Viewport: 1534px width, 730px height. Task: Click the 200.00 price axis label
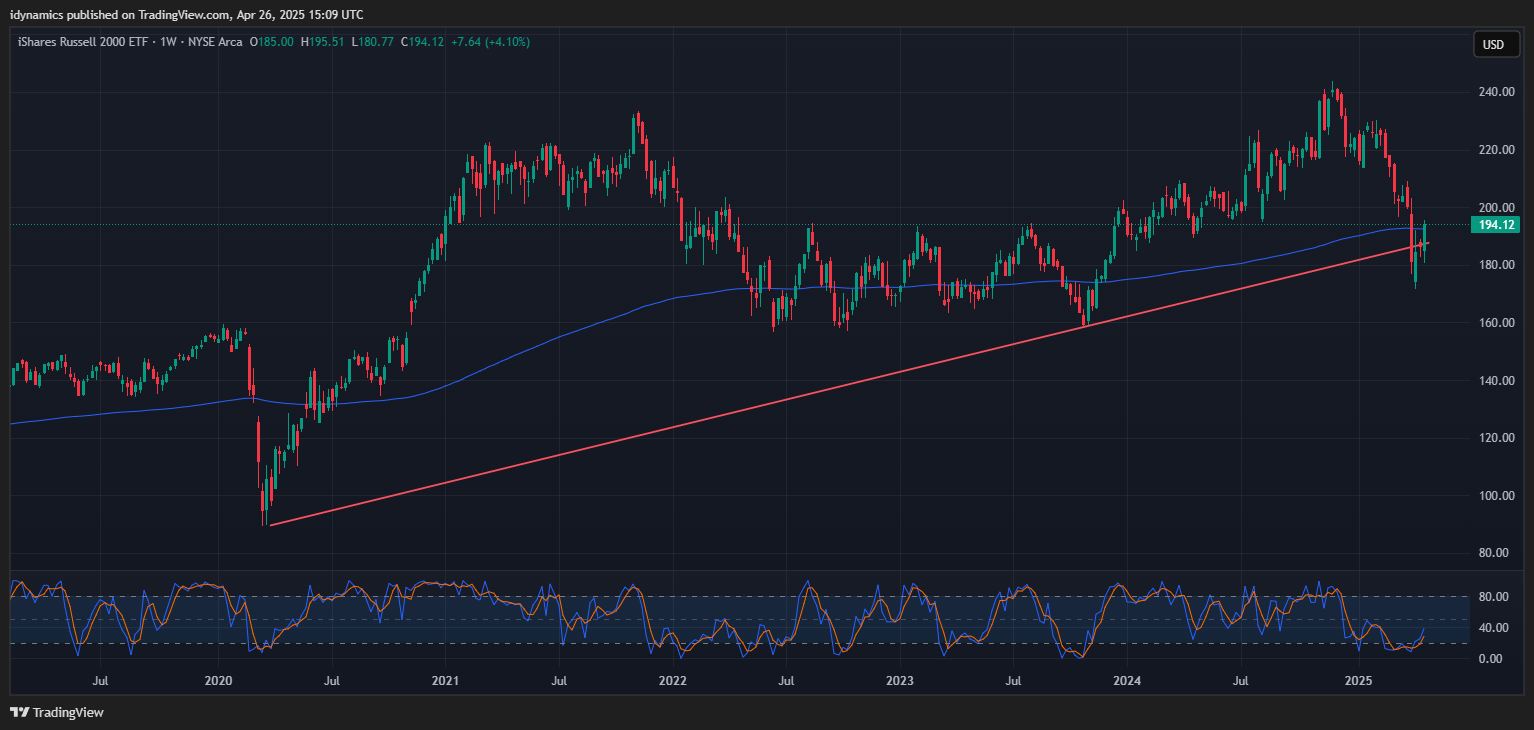(x=1496, y=207)
